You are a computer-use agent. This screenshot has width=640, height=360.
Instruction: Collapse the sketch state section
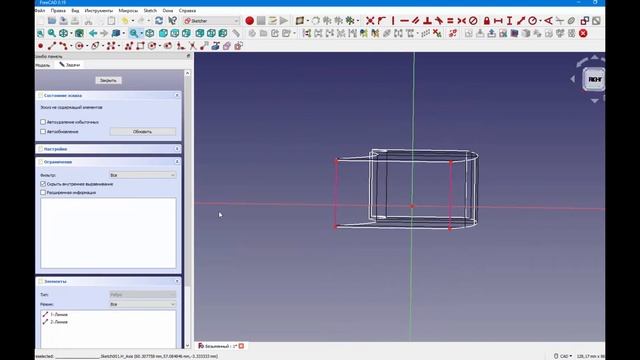click(177, 95)
